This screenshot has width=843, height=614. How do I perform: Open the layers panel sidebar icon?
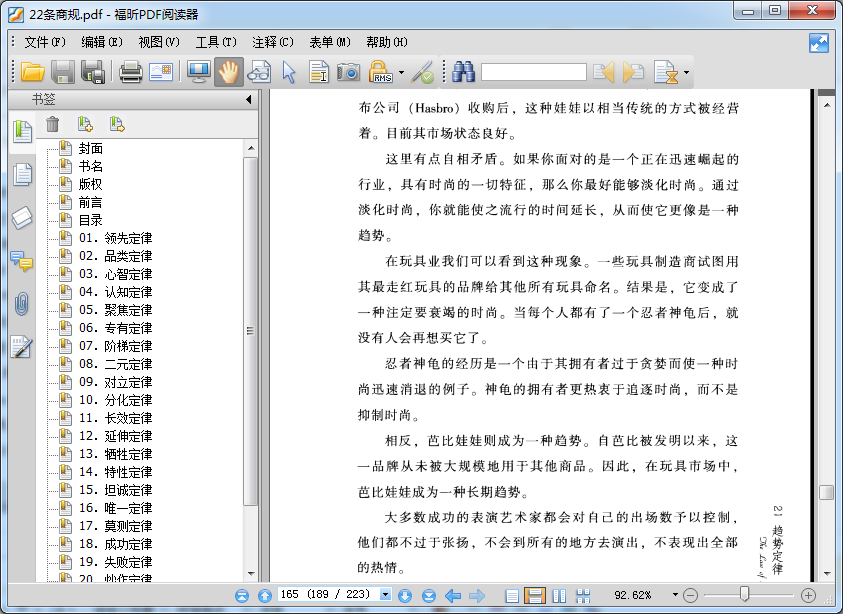[x=22, y=218]
